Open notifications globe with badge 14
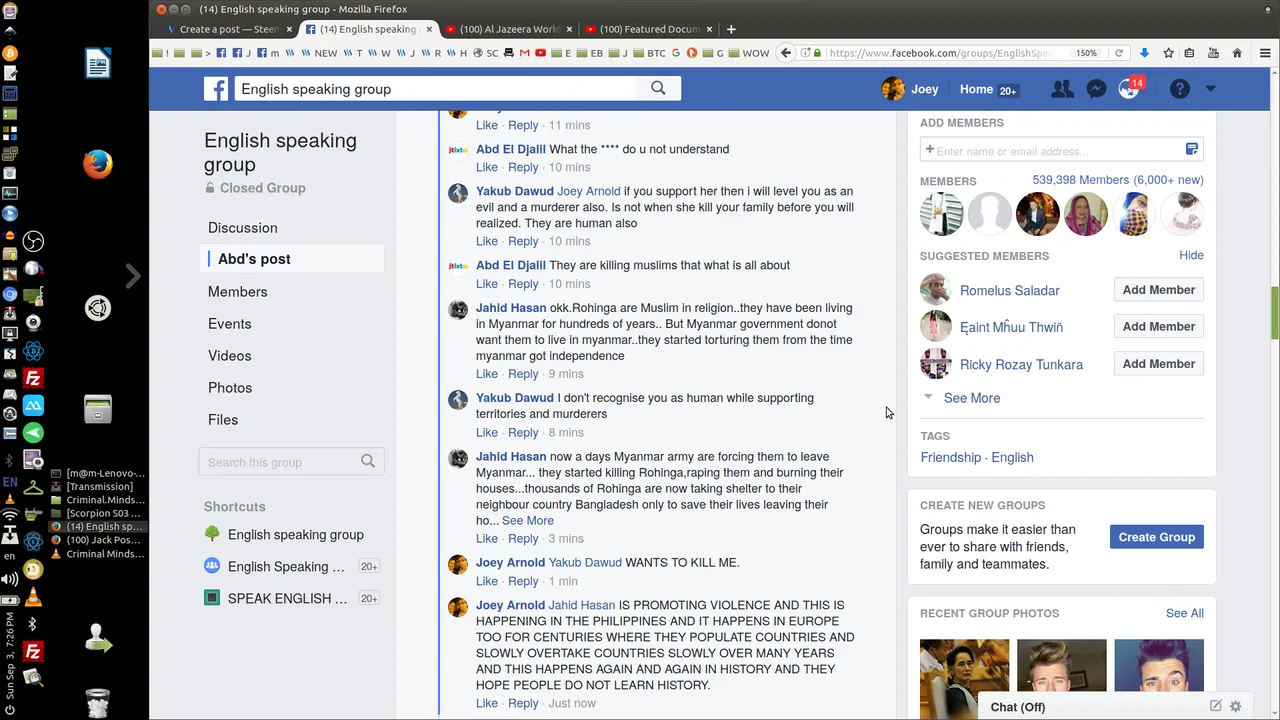The width and height of the screenshot is (1280, 720). (1129, 89)
